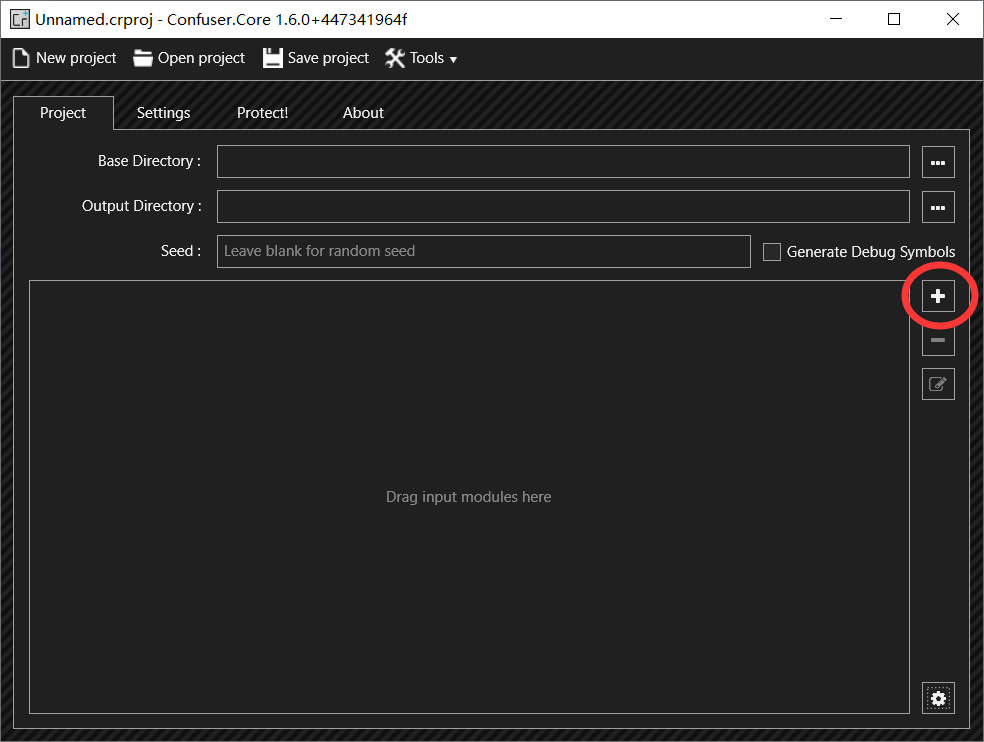984x742 pixels.
Task: Focus the Base Directory text field
Action: pyautogui.click(x=563, y=161)
